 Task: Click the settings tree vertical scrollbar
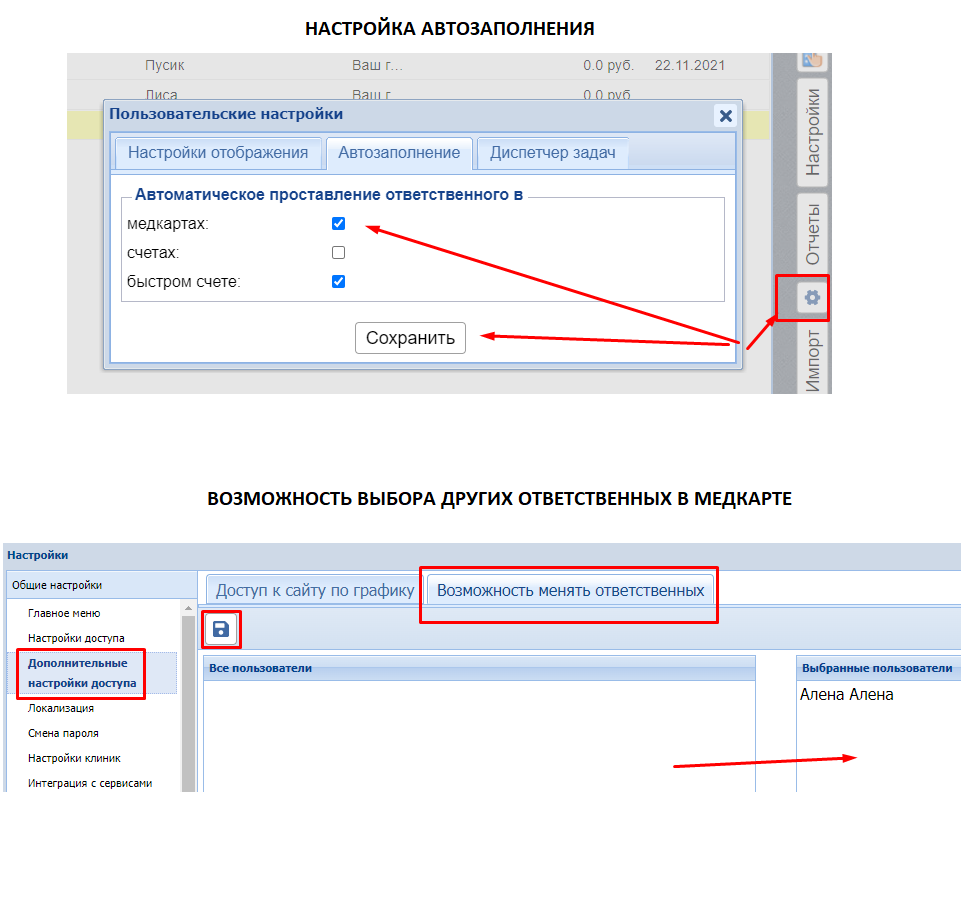(x=188, y=704)
